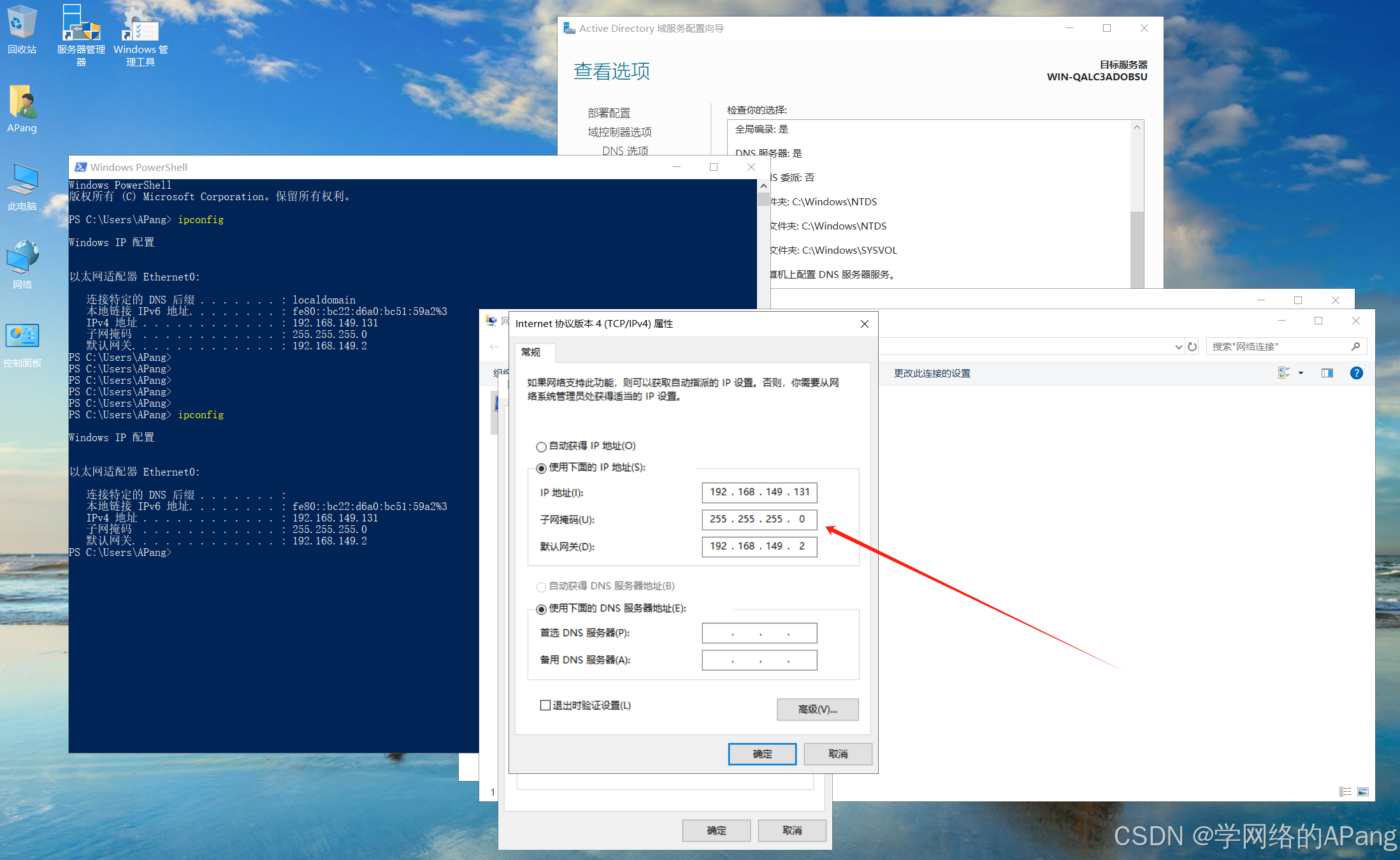The width and height of the screenshot is (1400, 860).
Task: Expand the address bar history dropdown arrow
Action: click(x=1178, y=347)
